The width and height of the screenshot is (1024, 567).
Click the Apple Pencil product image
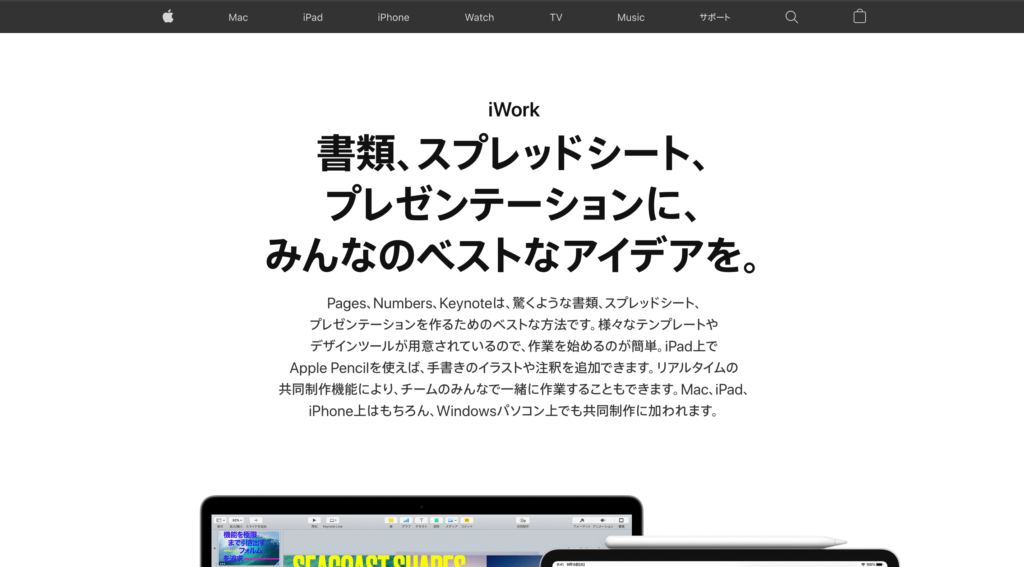[x=726, y=542]
